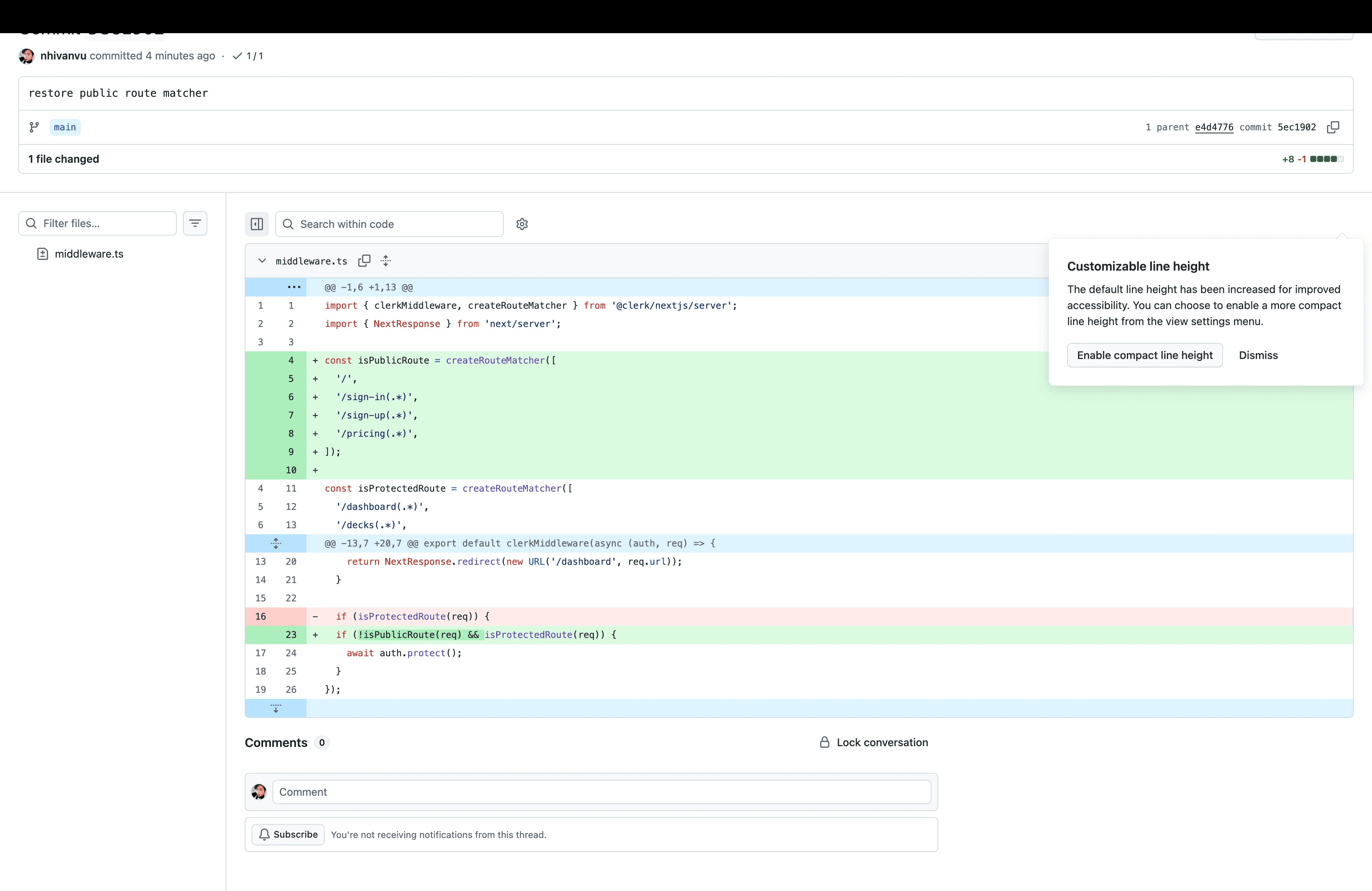This screenshot has height=891, width=1372.
Task: Click the git branch icon beside main
Action: [x=34, y=127]
